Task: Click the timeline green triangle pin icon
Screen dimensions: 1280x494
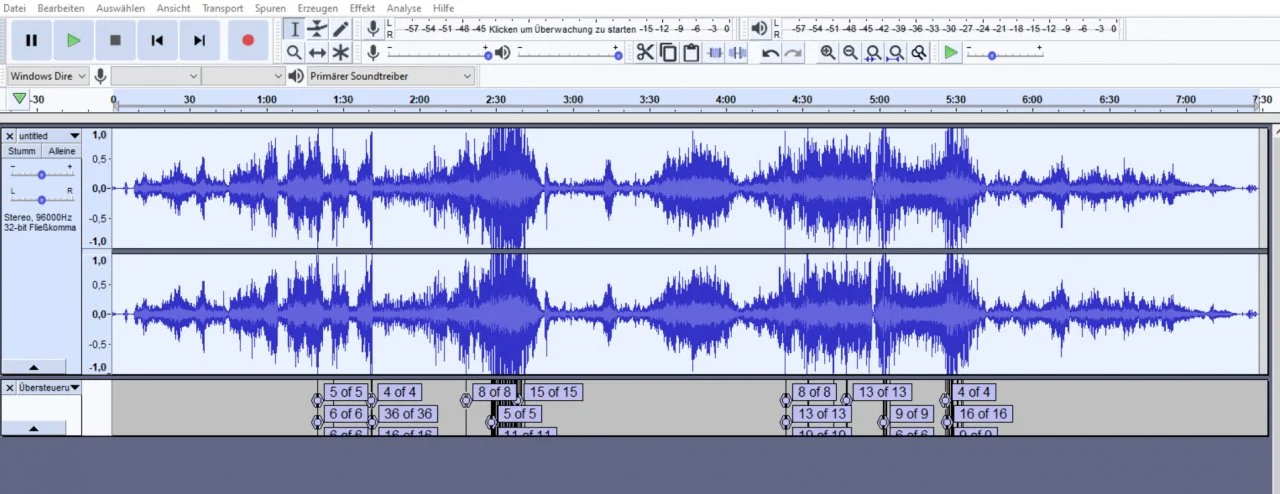Action: click(19, 99)
